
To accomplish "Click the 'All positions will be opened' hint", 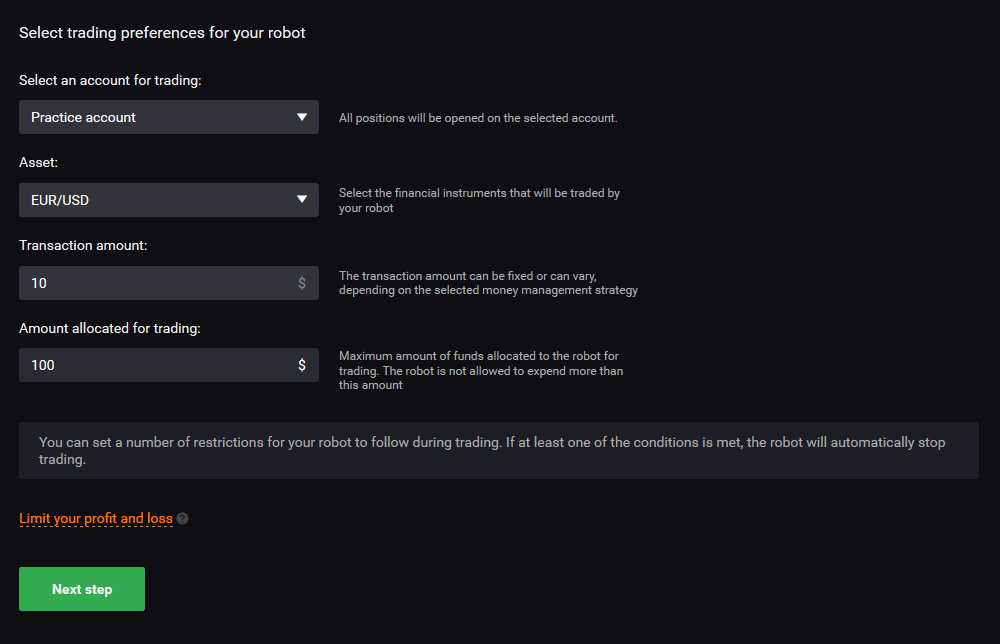I will tap(478, 118).
